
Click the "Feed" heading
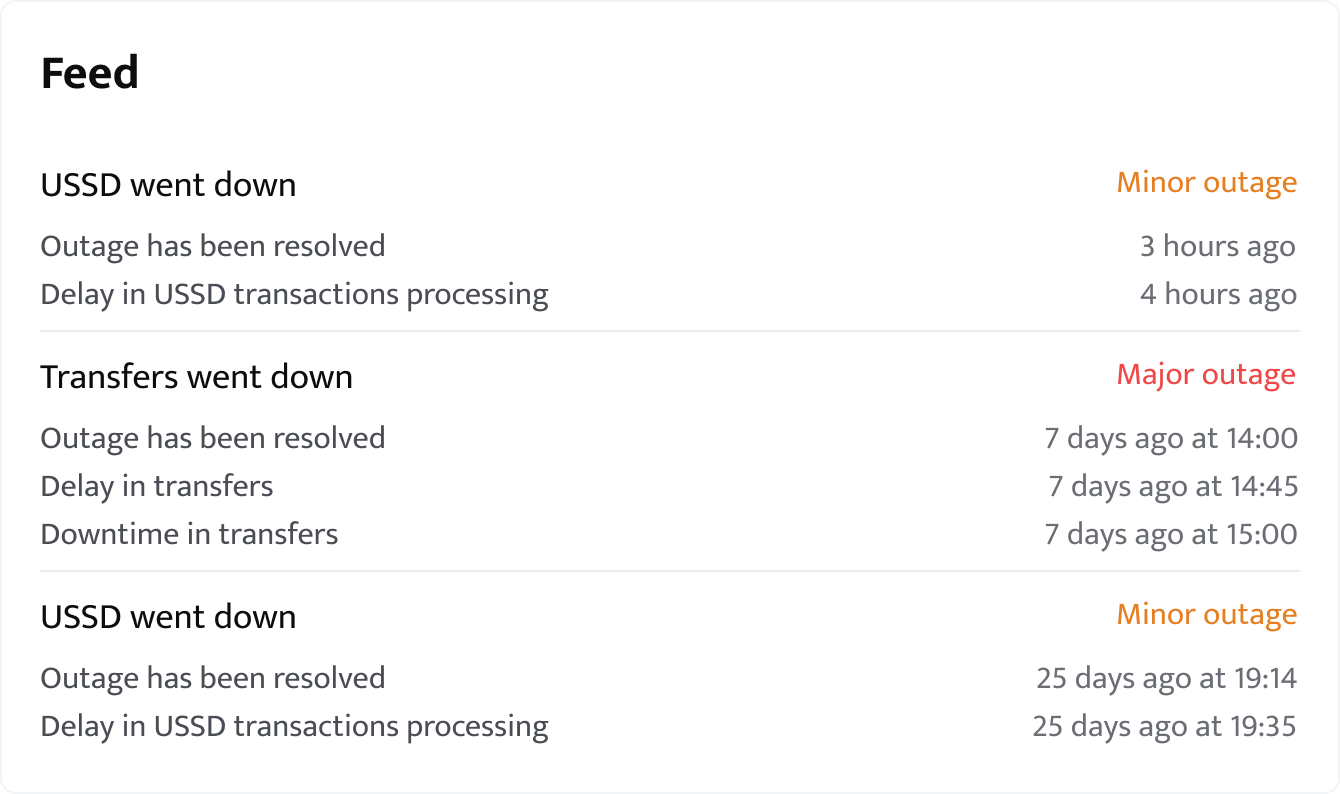(x=89, y=74)
